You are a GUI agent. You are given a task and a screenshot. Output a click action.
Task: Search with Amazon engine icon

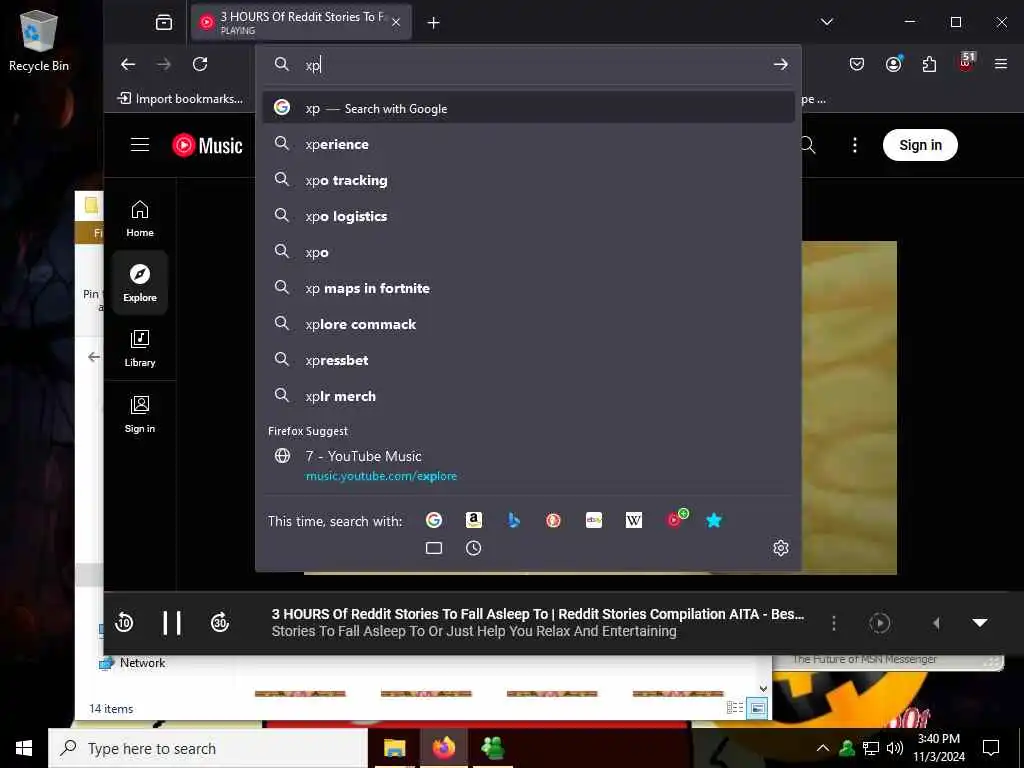(473, 520)
